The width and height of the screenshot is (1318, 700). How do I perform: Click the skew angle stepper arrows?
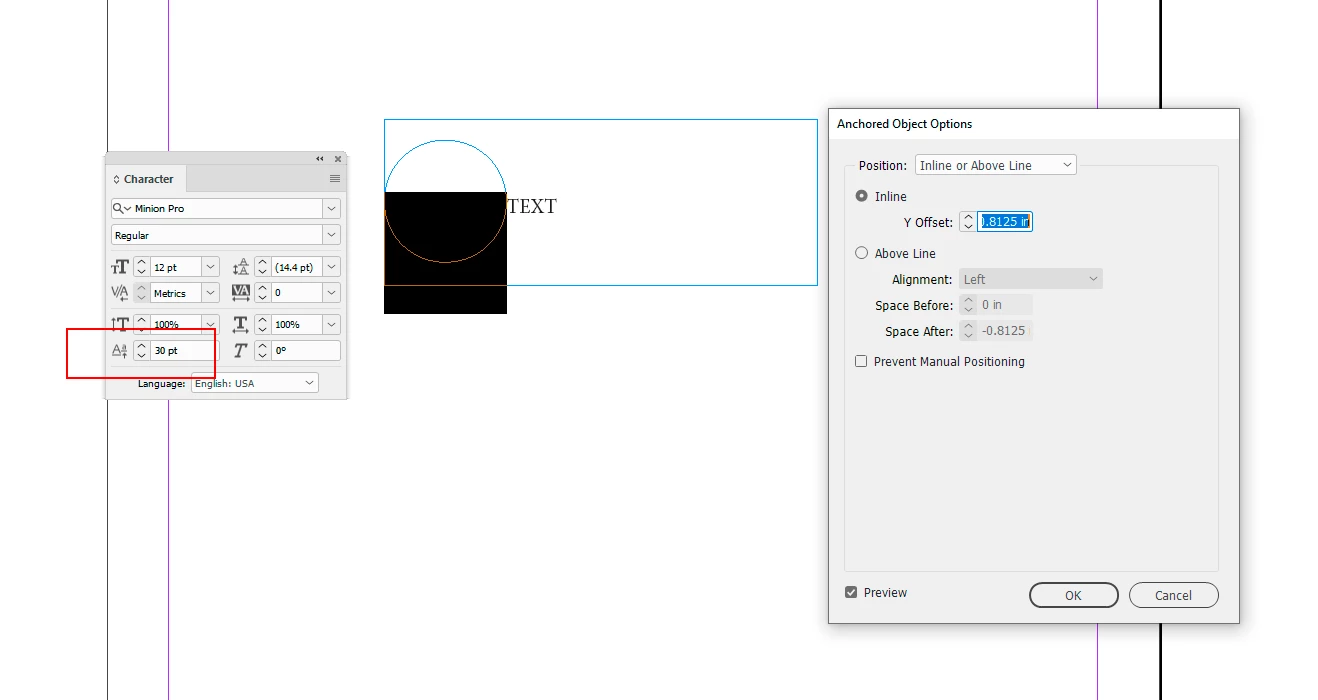(x=263, y=351)
